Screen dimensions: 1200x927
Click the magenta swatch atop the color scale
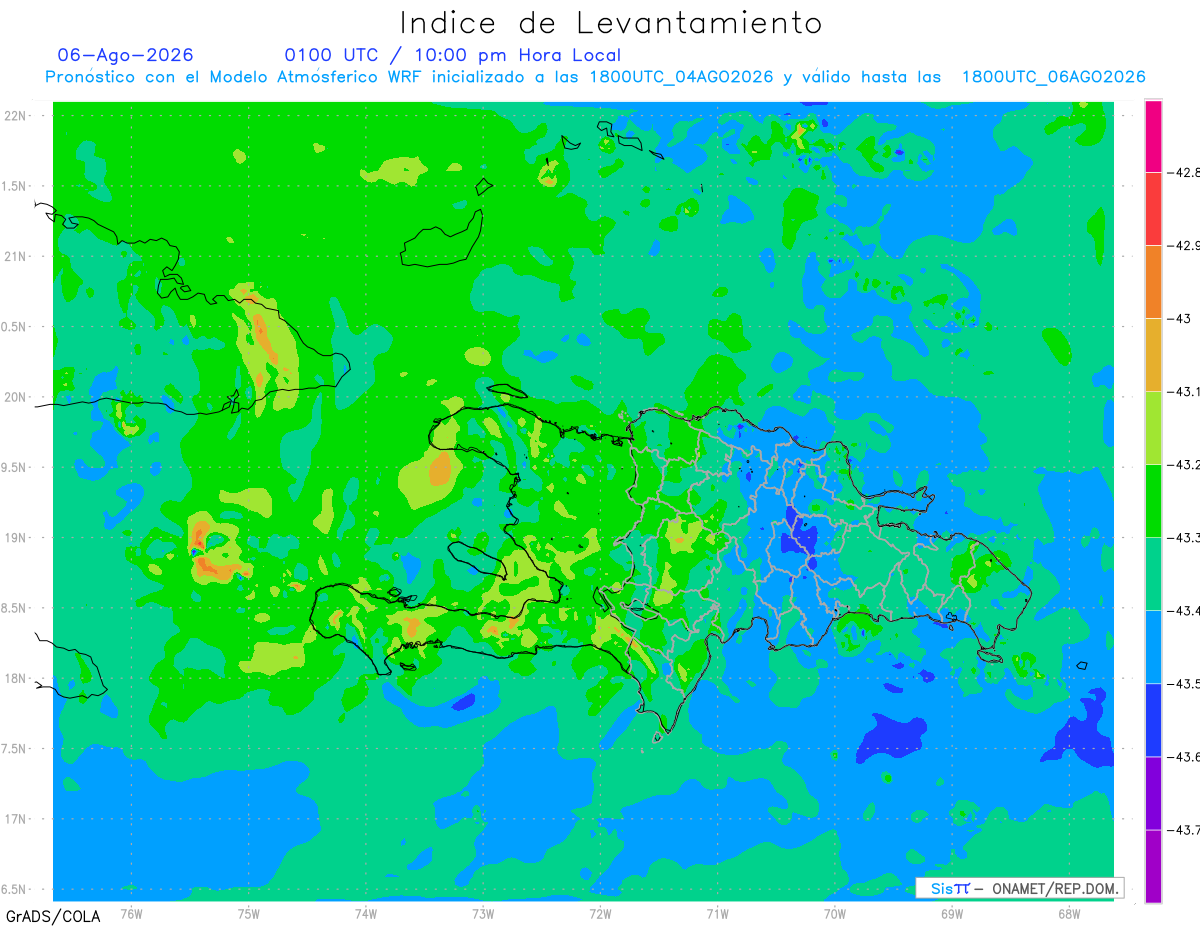[x=1153, y=136]
